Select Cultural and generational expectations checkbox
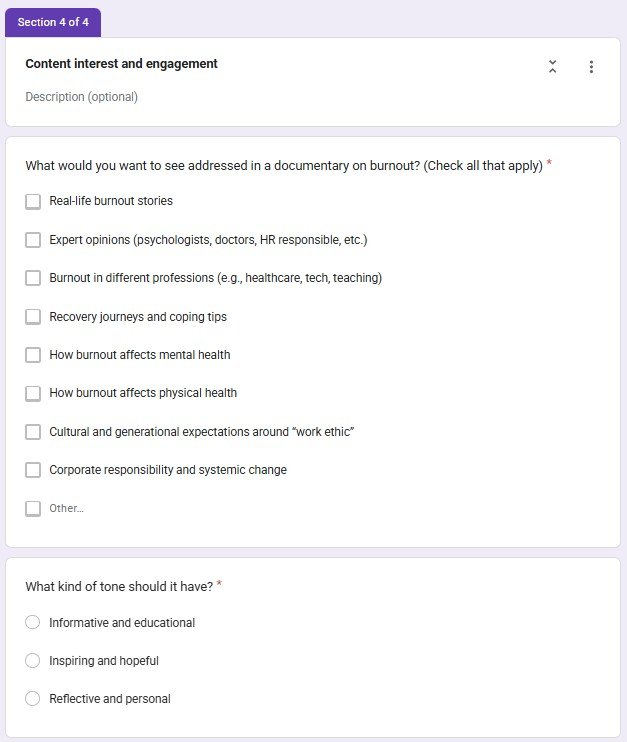 (33, 432)
